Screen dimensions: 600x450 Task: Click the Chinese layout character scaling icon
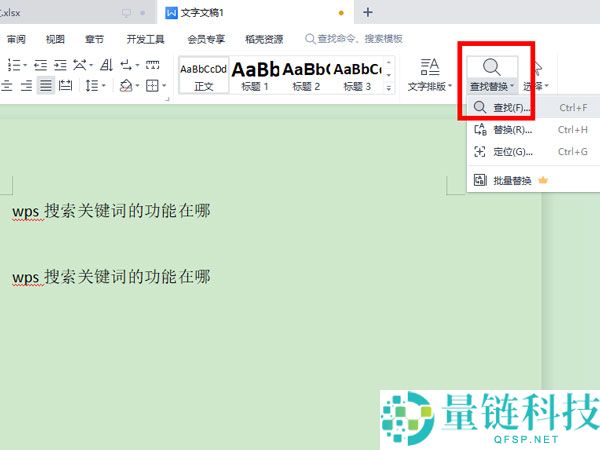pyautogui.click(x=80, y=65)
